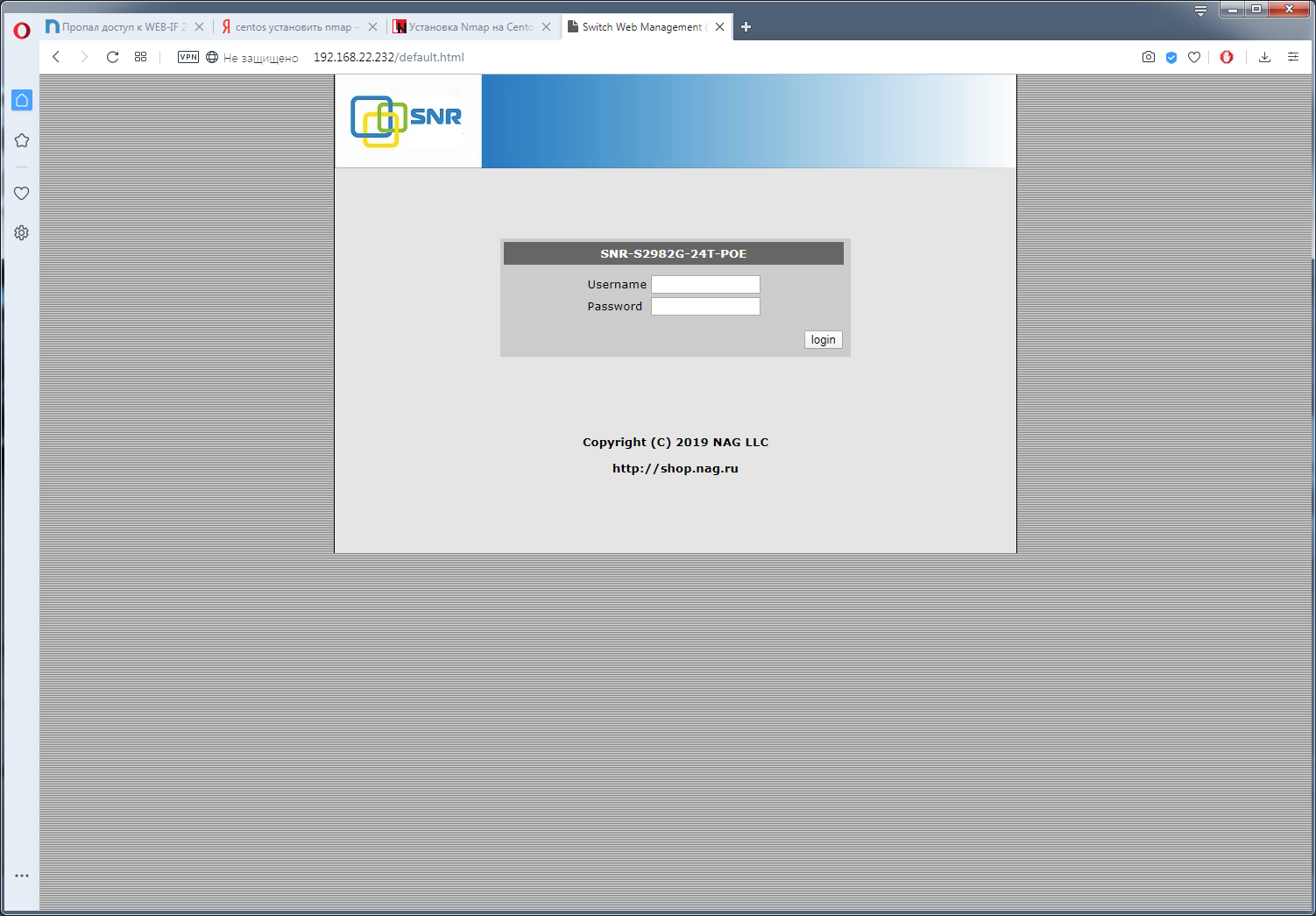Open sidebar personal news heart icon

tap(22, 193)
